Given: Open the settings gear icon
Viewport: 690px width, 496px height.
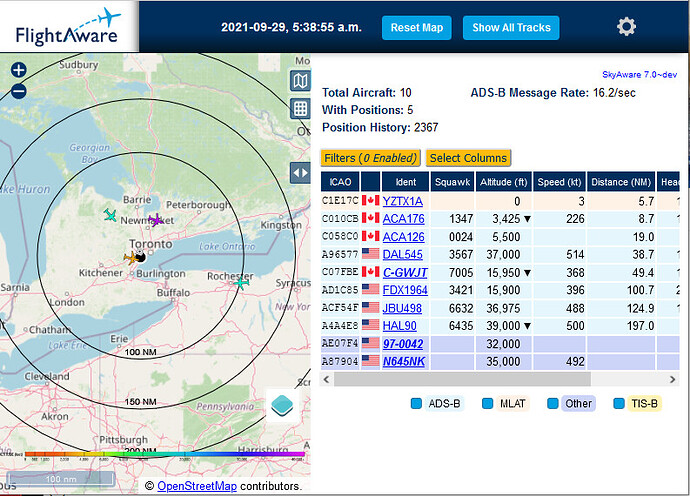Looking at the screenshot, I should pyautogui.click(x=626, y=27).
